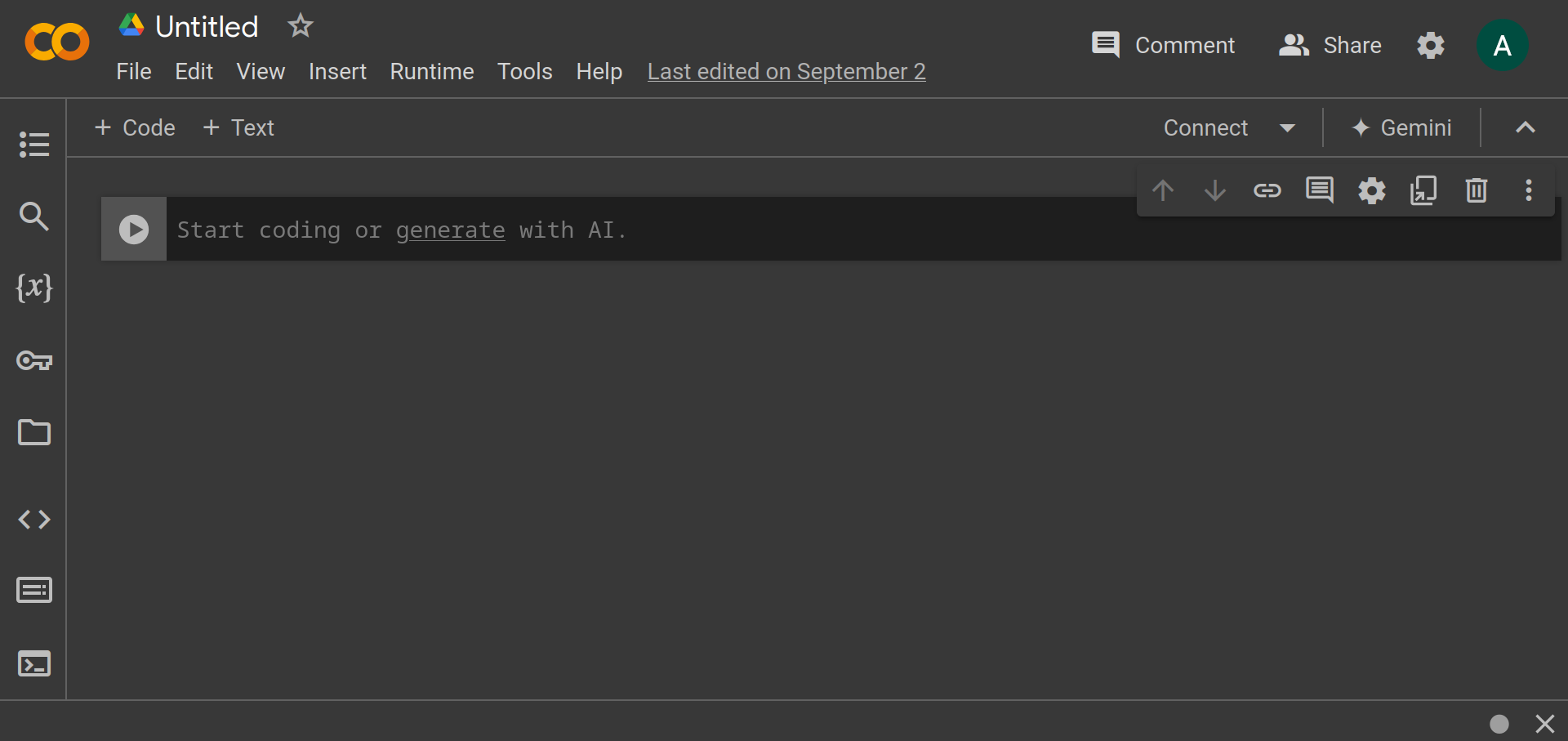Mirror cell in tab icon
Image resolution: width=1568 pixels, height=741 pixels.
click(x=1423, y=190)
